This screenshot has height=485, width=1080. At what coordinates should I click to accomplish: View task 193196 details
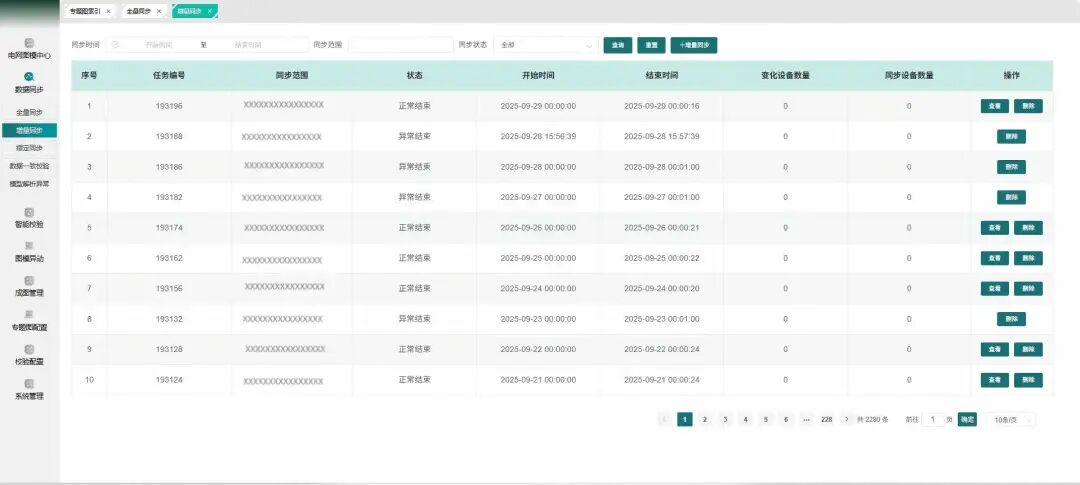pyautogui.click(x=995, y=106)
